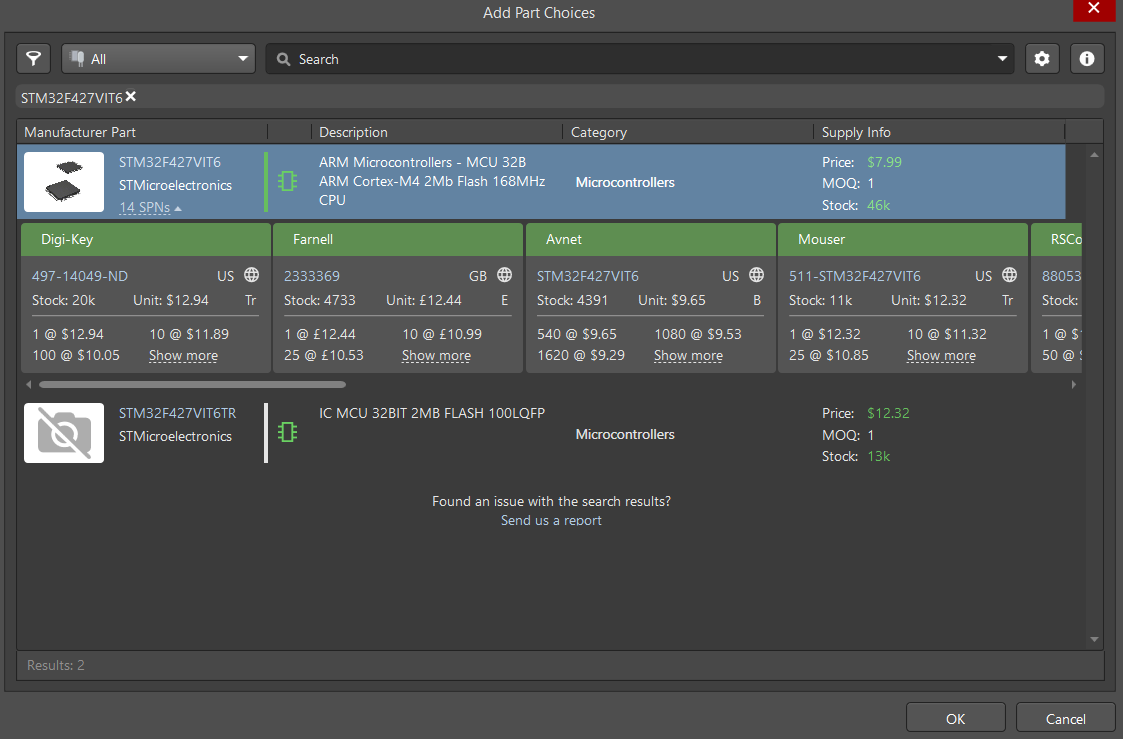Show more Digi-Key price breaks
The image size is (1123, 739).
point(183,356)
